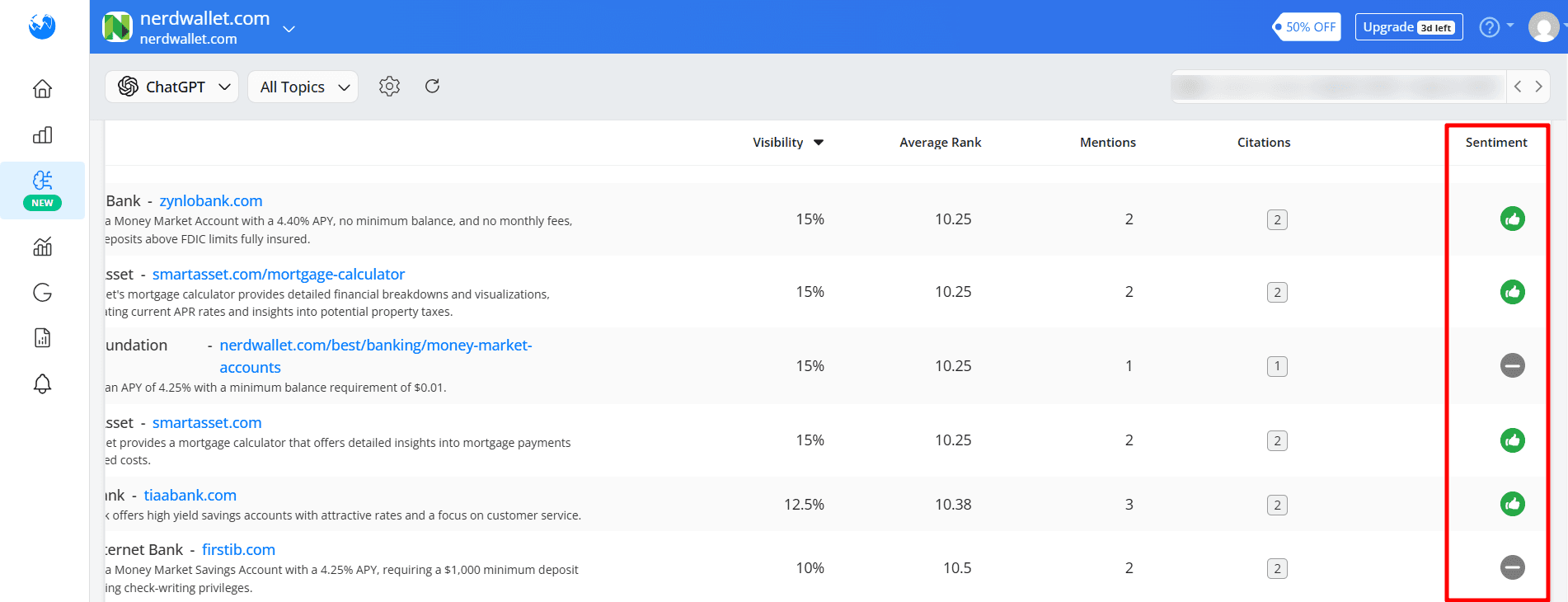The width and height of the screenshot is (1568, 602).
Task: Expand the All Topics dropdown
Action: tap(303, 87)
